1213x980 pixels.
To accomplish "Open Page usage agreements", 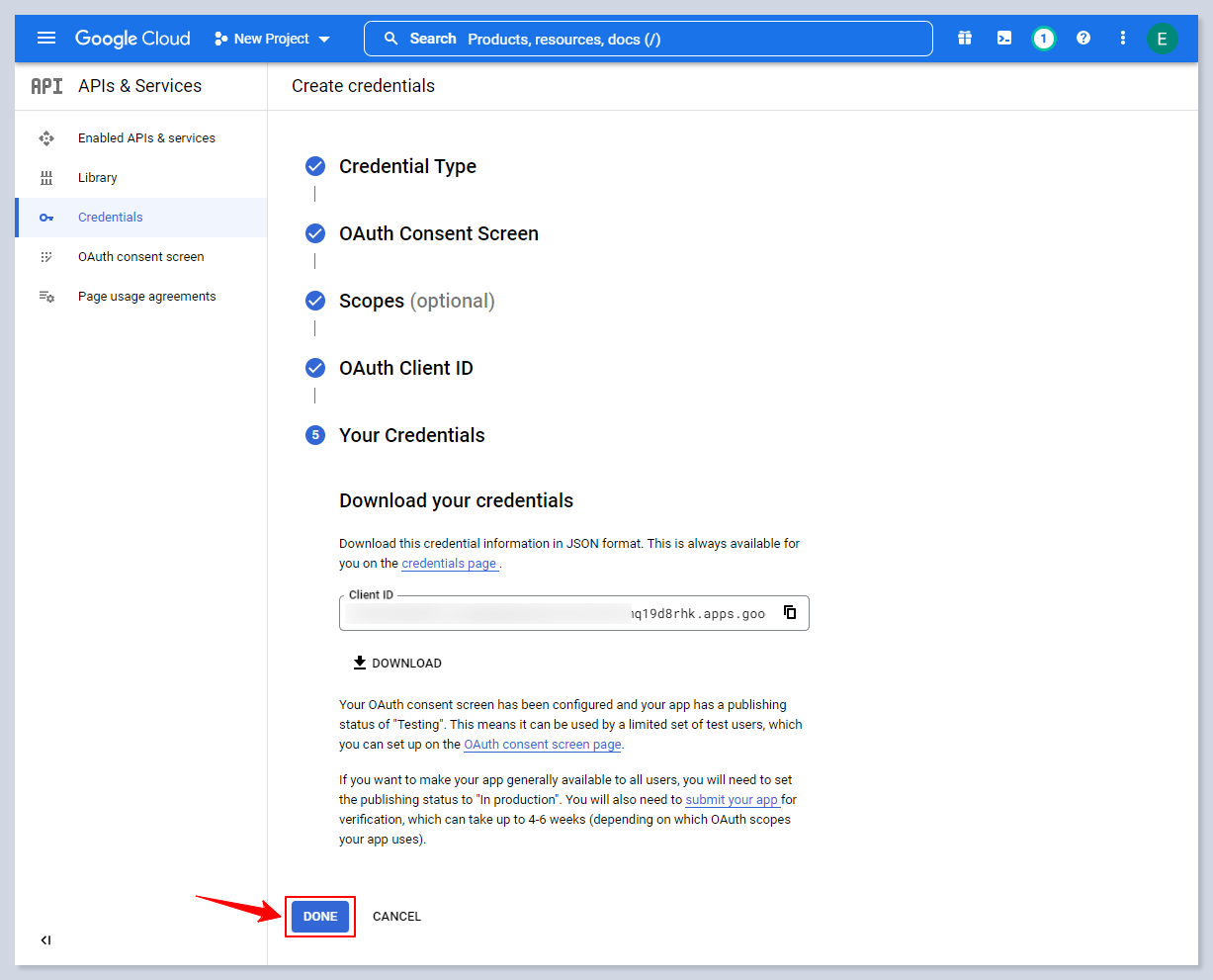I will click(x=141, y=297).
